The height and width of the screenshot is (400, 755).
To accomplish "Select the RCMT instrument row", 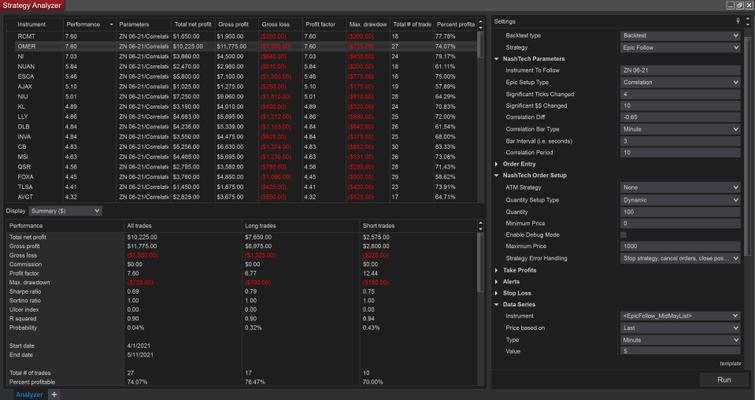I will point(26,35).
